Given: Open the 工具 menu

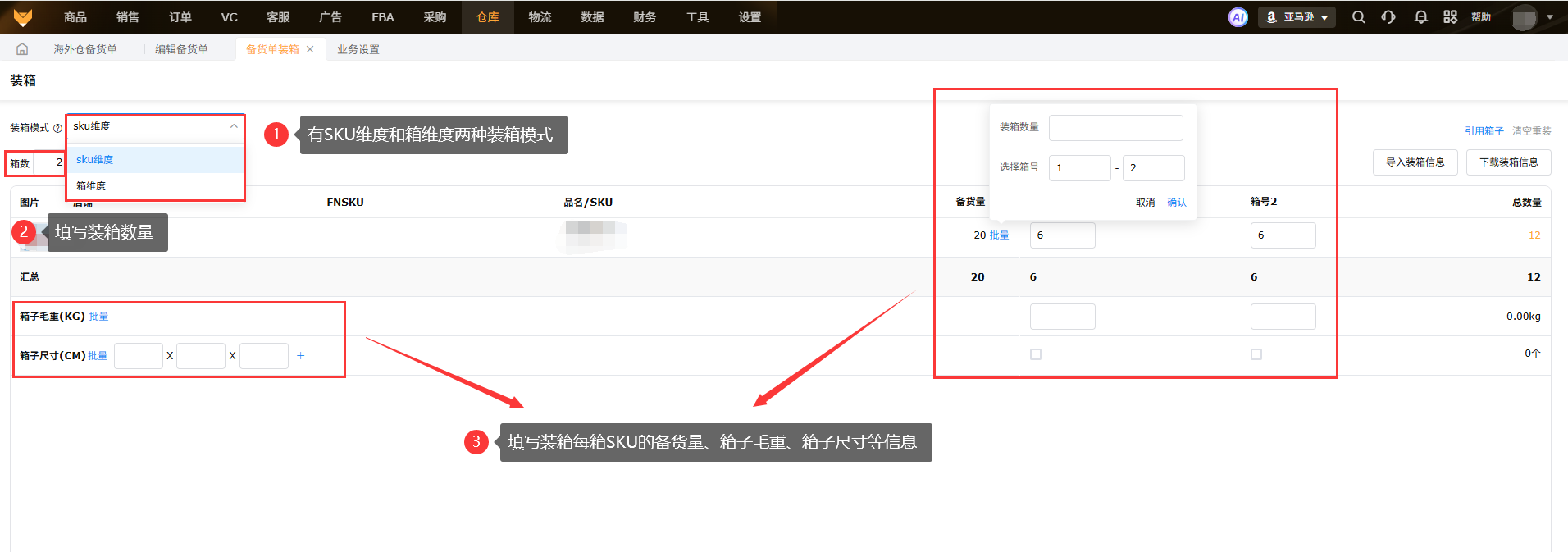Looking at the screenshot, I should click(x=697, y=17).
